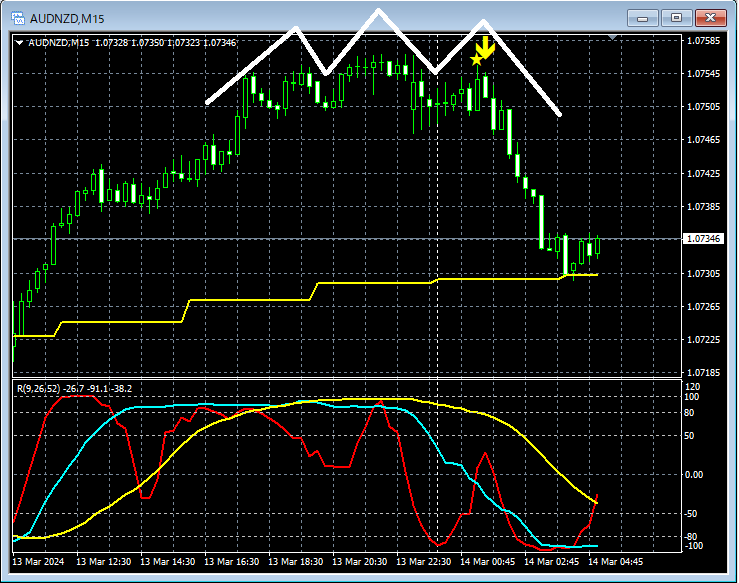Click the 13 Mar 22:30 time label
The image size is (739, 583).
pyautogui.click(x=423, y=562)
